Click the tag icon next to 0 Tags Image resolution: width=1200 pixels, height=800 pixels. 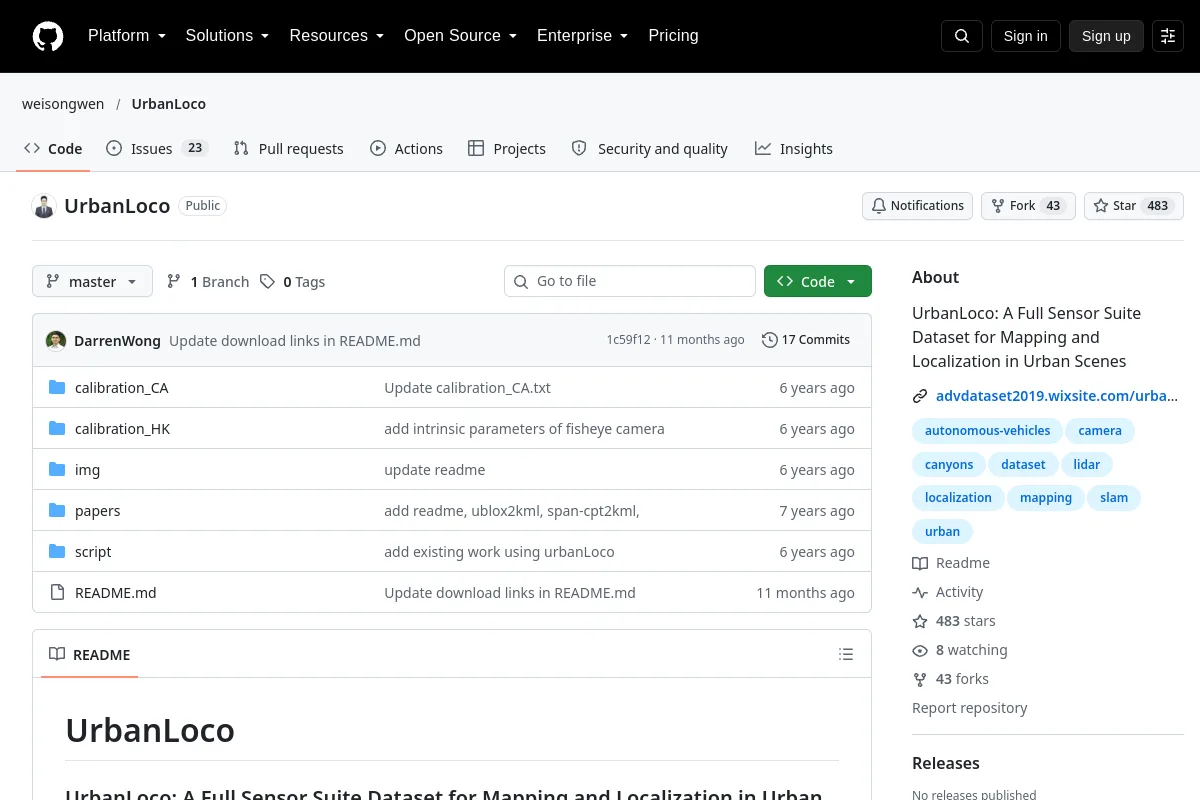(267, 282)
